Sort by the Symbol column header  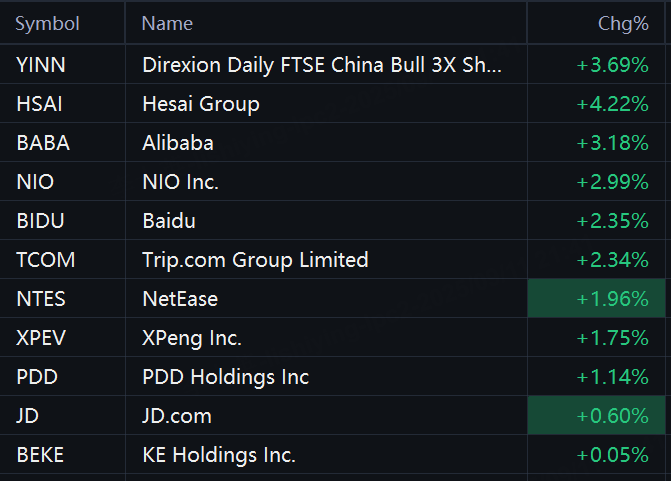48,24
